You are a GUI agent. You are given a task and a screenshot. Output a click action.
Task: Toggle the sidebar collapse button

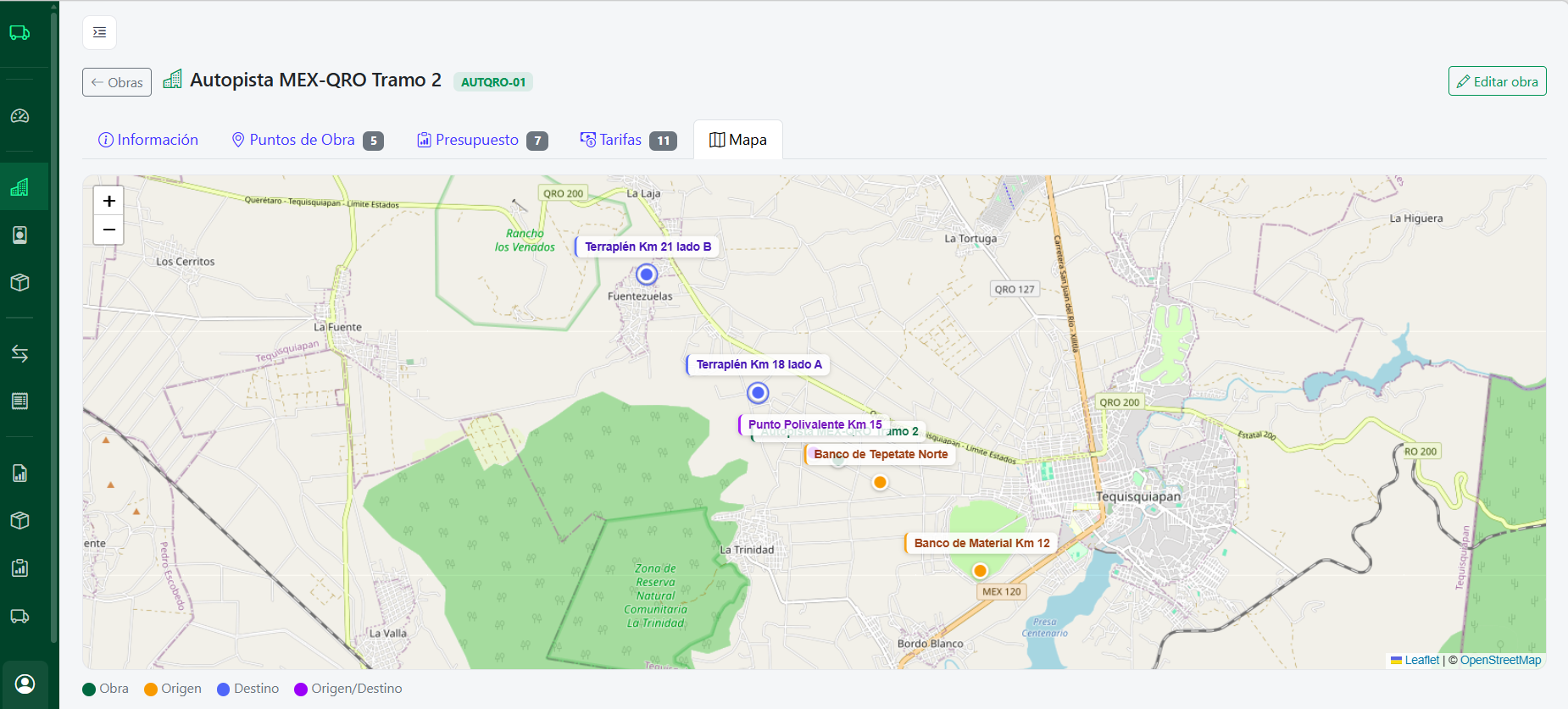99,32
